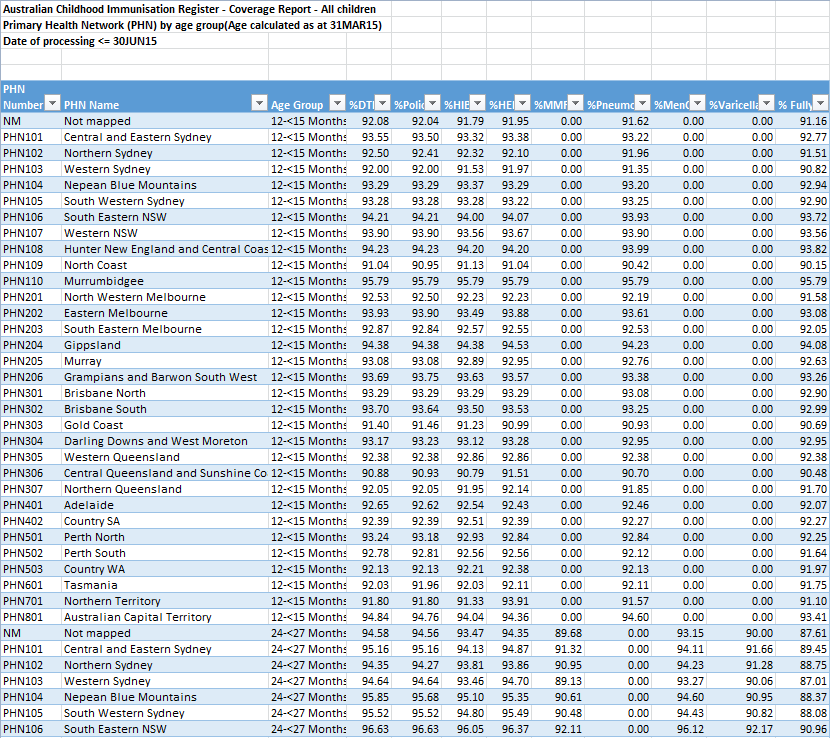Image resolution: width=830 pixels, height=738 pixels.
Task: Select the 'PHN Name' header cell
Action: tap(165, 96)
